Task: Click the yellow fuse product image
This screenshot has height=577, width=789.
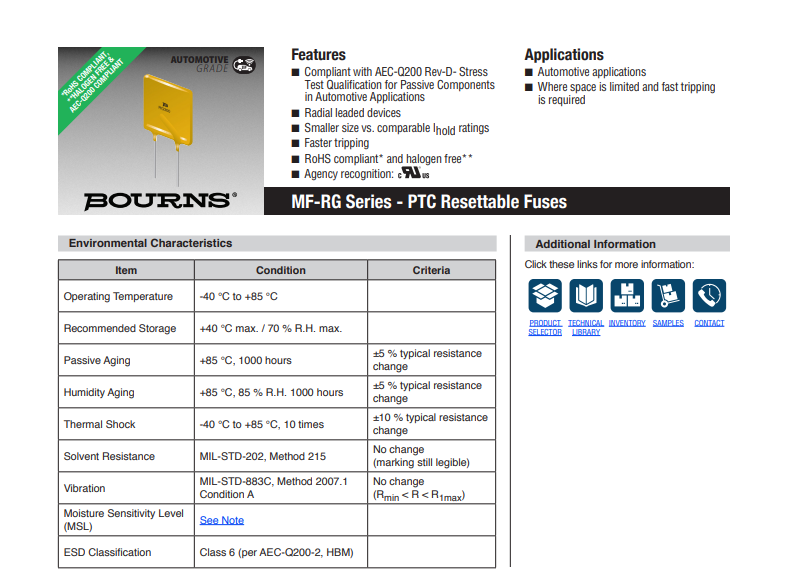Action: (x=168, y=112)
